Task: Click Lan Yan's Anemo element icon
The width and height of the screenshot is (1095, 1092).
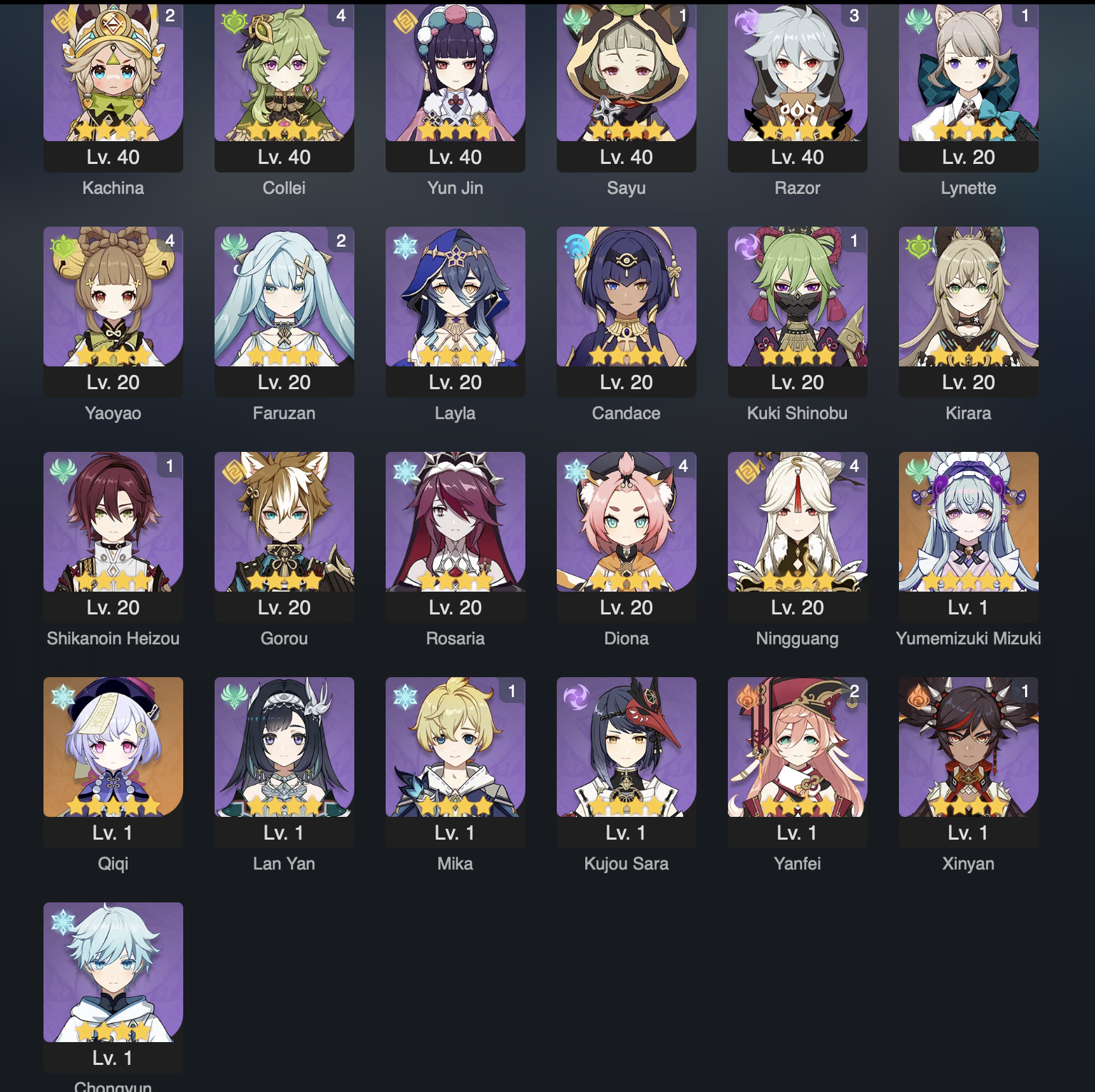Action: (234, 697)
